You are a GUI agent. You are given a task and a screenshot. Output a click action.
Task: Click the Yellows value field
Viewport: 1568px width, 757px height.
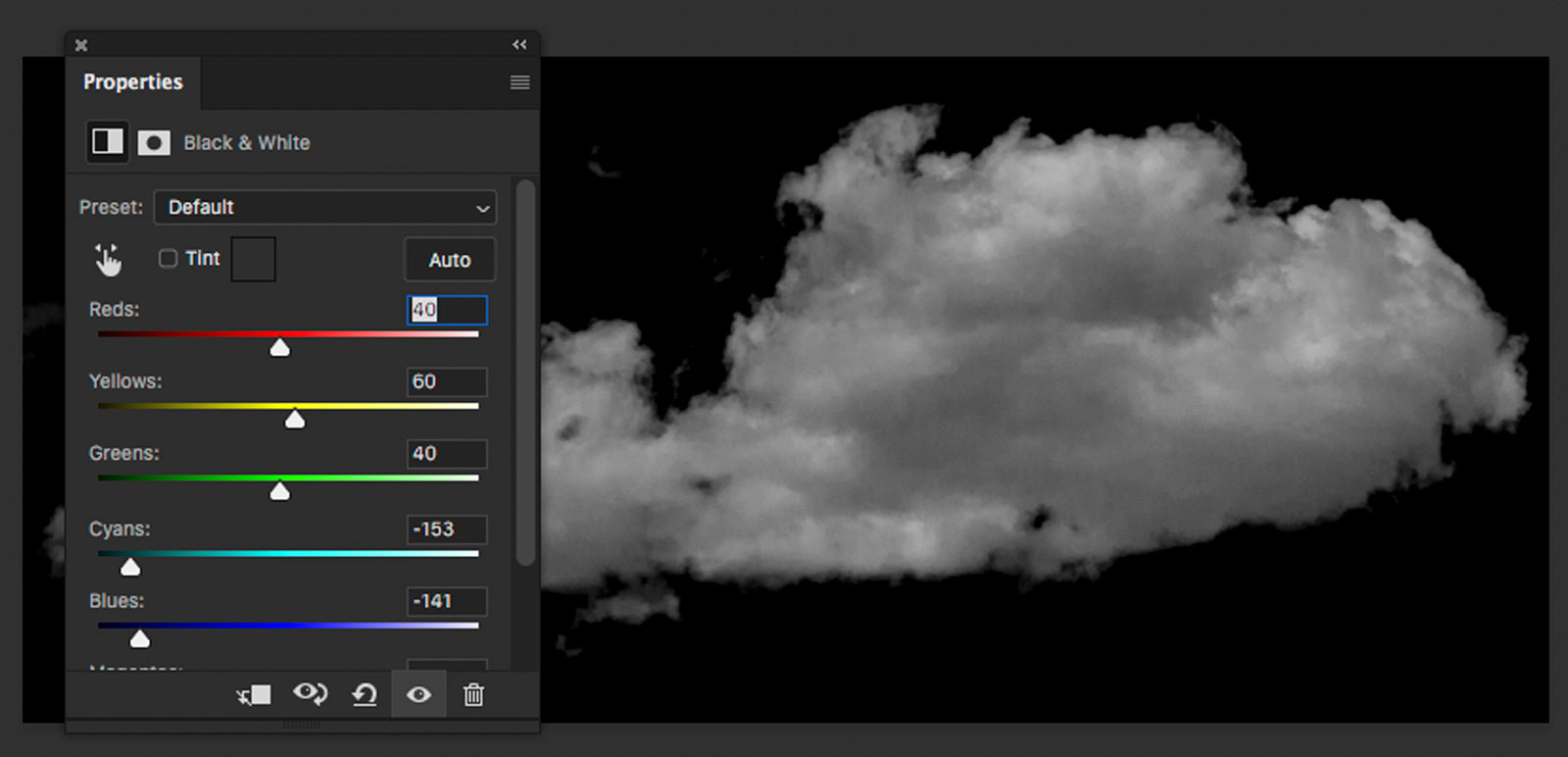click(x=447, y=381)
